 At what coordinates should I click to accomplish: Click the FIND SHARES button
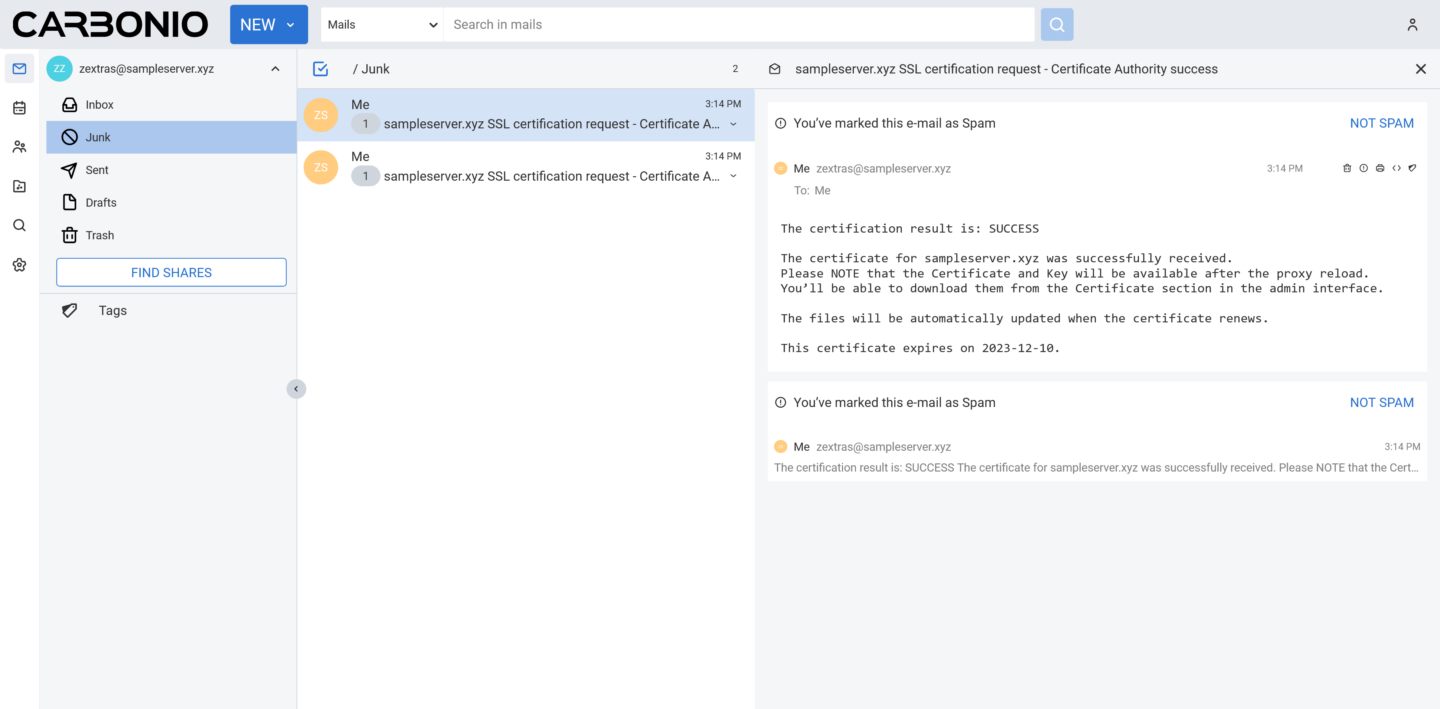click(x=170, y=272)
